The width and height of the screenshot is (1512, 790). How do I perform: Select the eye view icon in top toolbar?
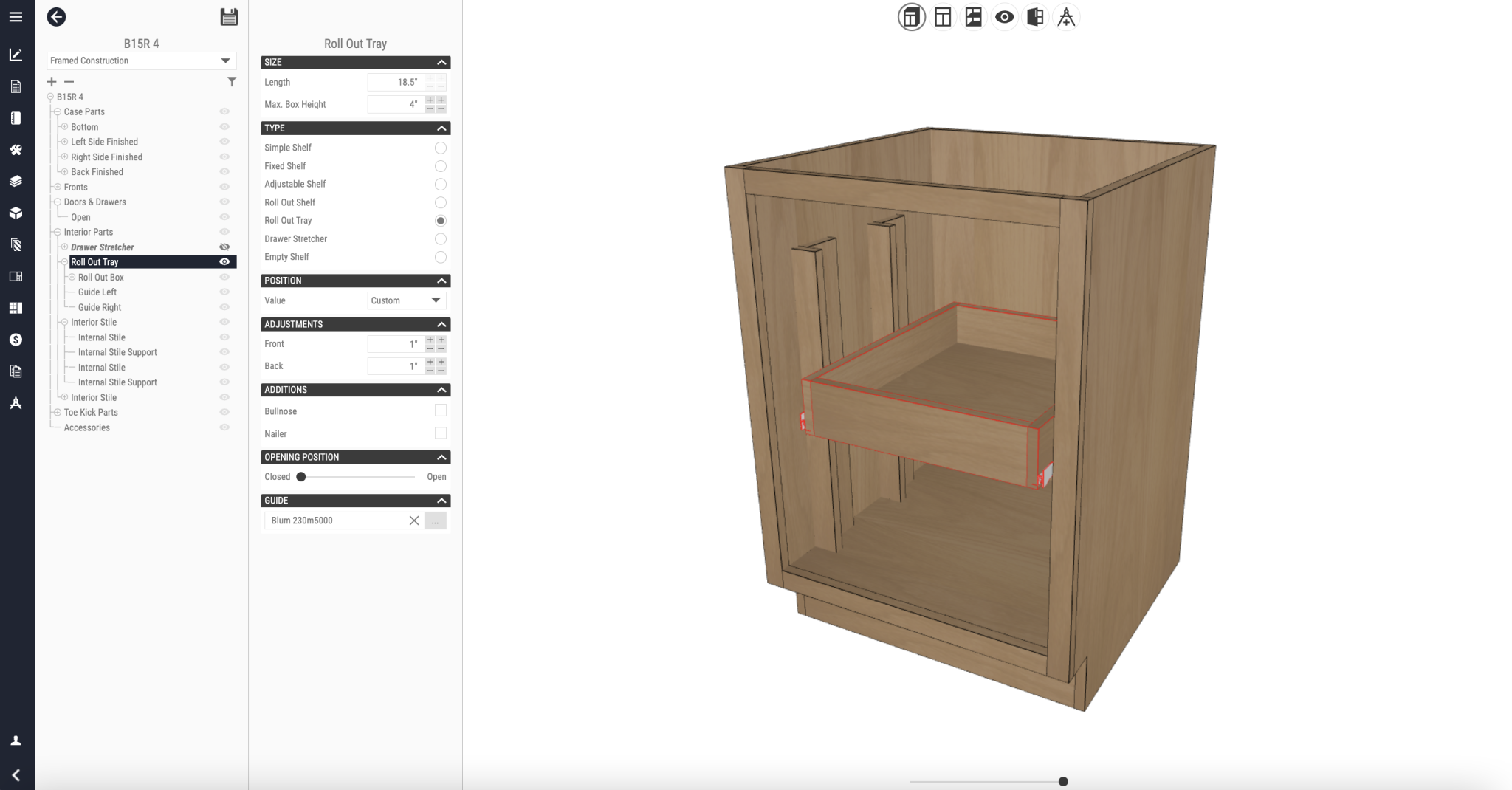(x=1004, y=17)
